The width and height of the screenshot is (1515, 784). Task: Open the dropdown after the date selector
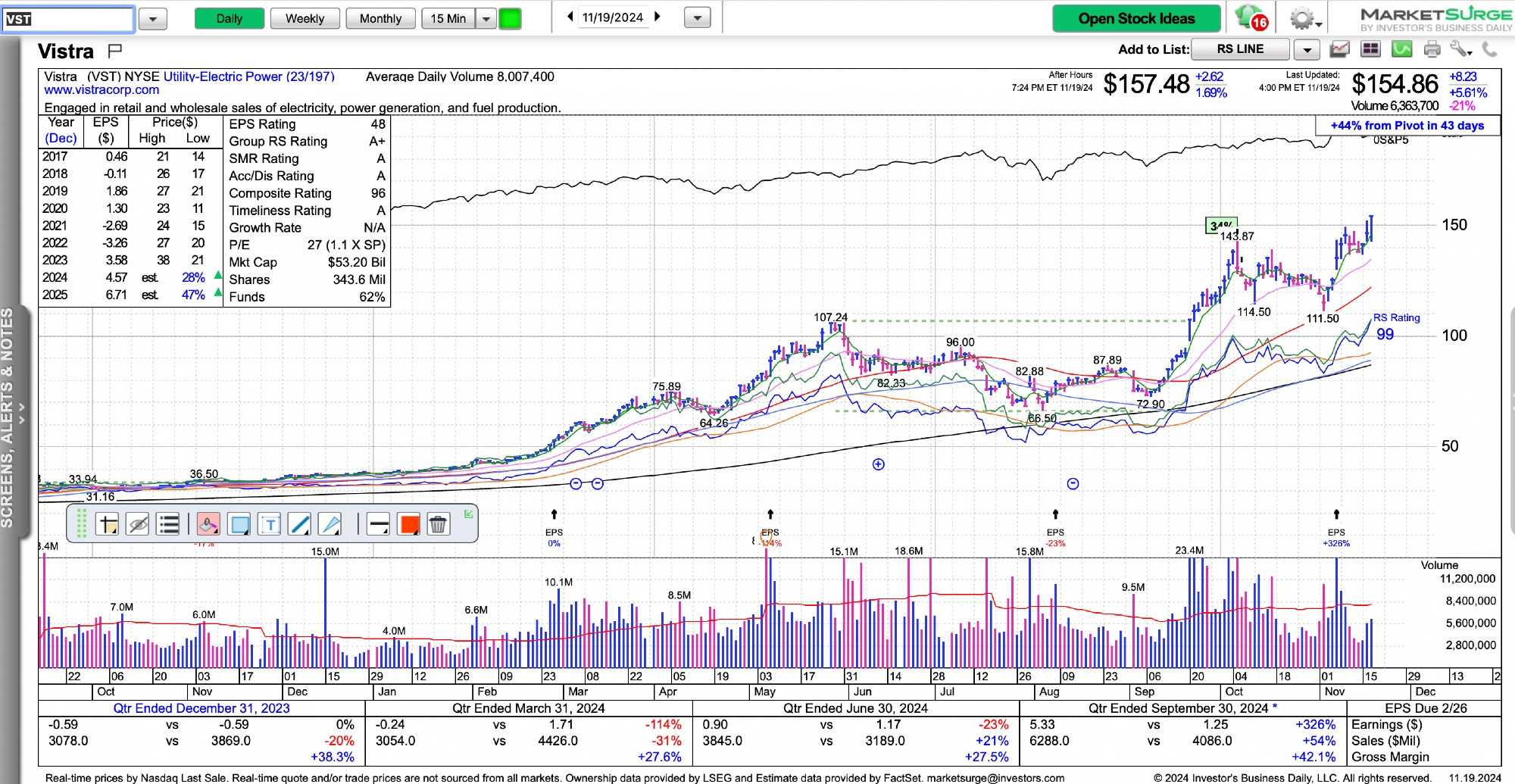[698, 18]
